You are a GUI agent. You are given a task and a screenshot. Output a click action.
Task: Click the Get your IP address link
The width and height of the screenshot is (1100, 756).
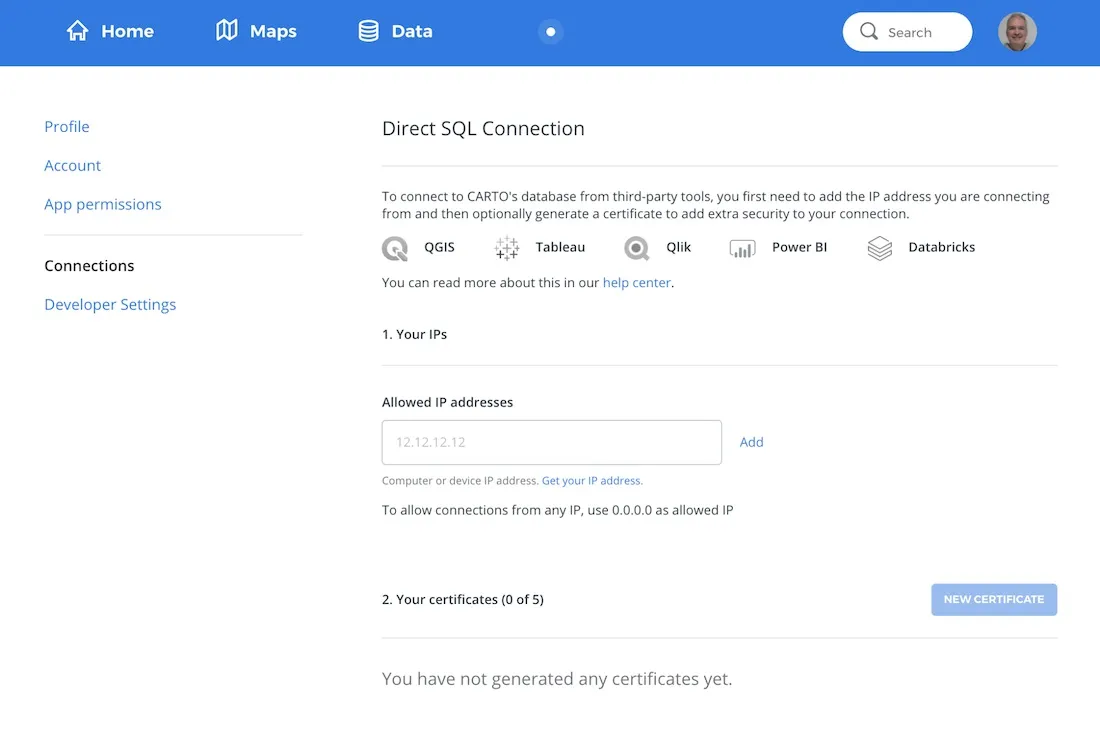coord(591,480)
